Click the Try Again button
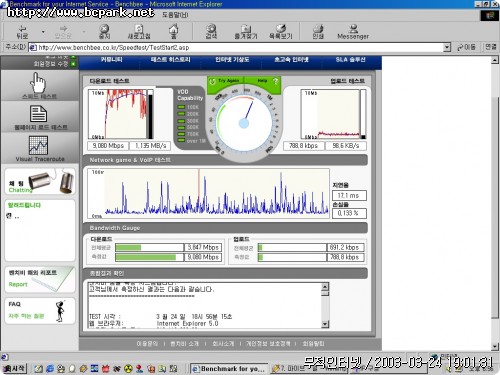 [x=225, y=81]
